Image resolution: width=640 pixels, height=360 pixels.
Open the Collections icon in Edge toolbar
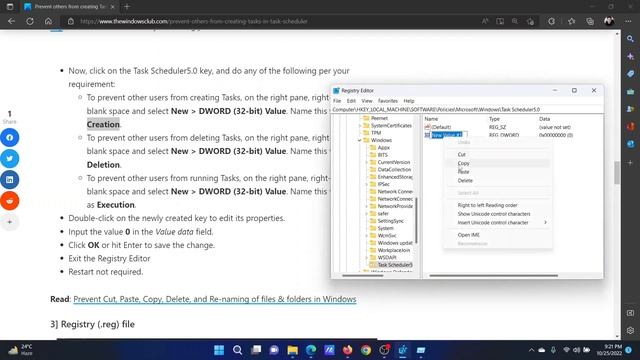[x=590, y=21]
